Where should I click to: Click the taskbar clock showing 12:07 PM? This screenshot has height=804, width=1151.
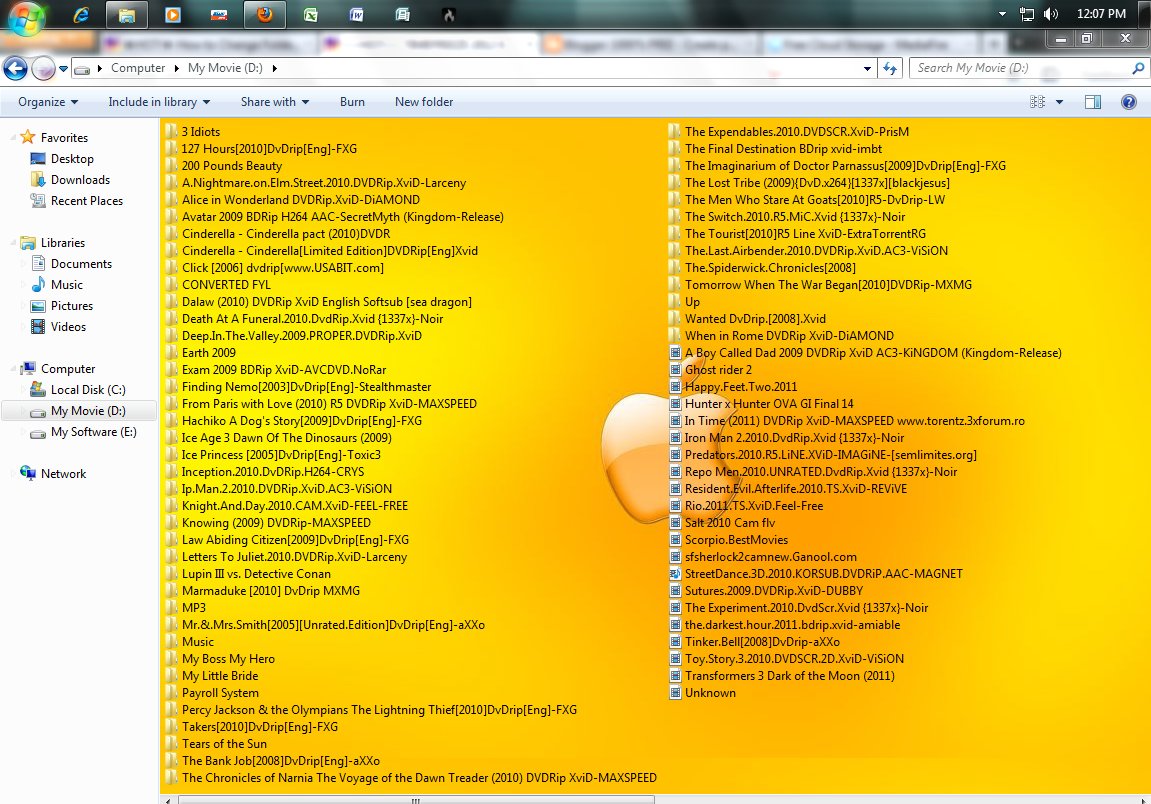point(1101,14)
